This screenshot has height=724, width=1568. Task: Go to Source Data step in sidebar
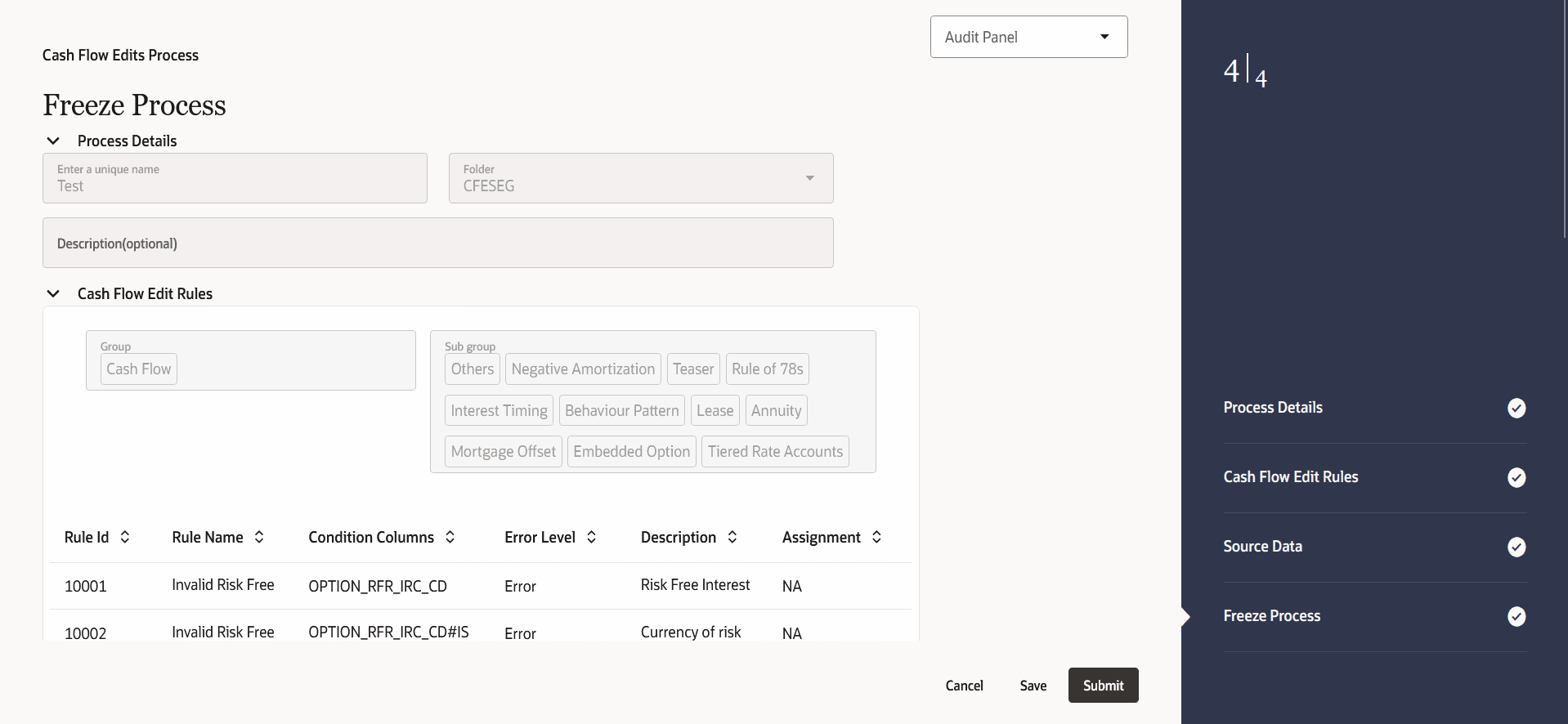tap(1263, 547)
